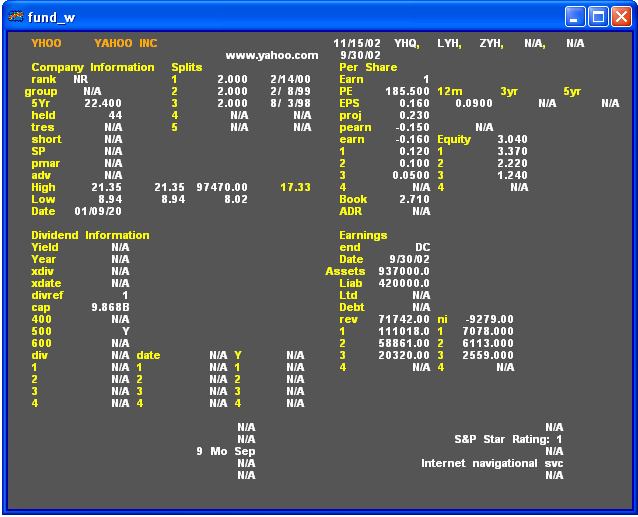Click the rev value 71742.00
This screenshot has height=517, width=638.
click(x=404, y=319)
